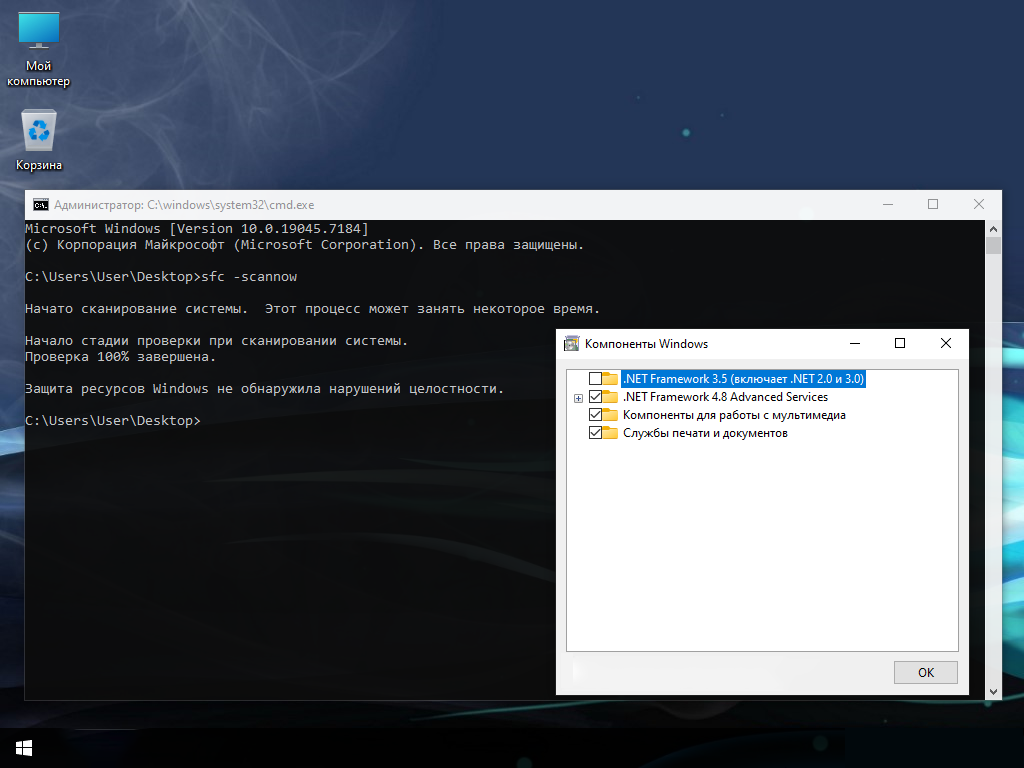Select the Корзина recycle bin icon
The image size is (1024, 768).
click(39, 140)
